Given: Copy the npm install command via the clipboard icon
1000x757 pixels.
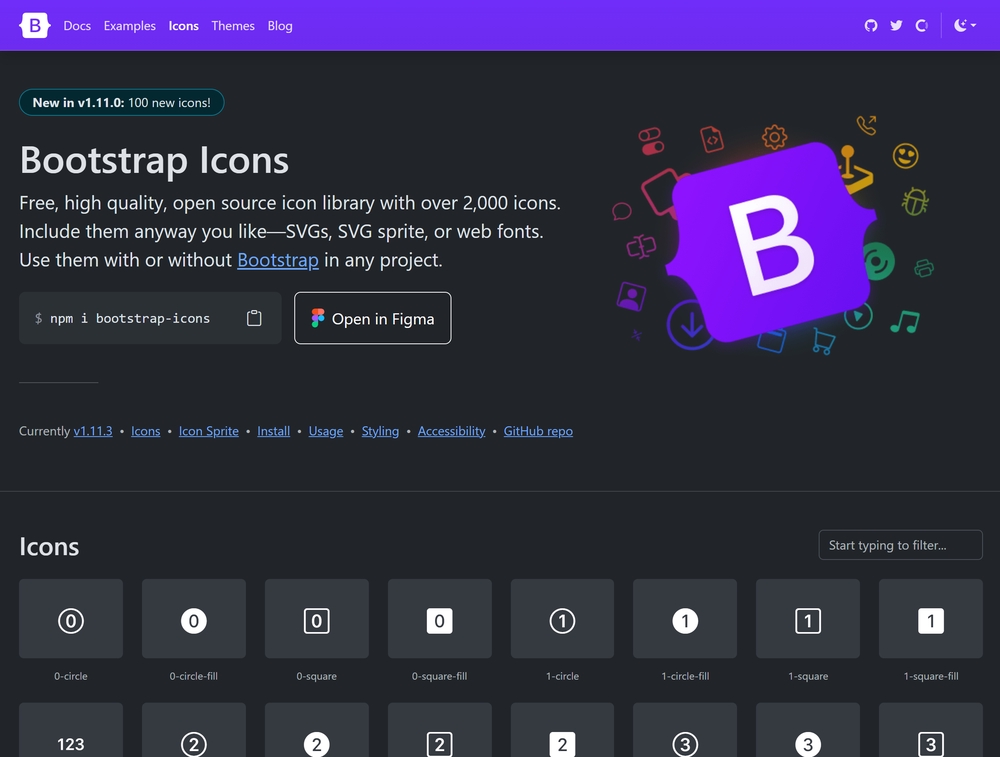Looking at the screenshot, I should click(x=254, y=318).
